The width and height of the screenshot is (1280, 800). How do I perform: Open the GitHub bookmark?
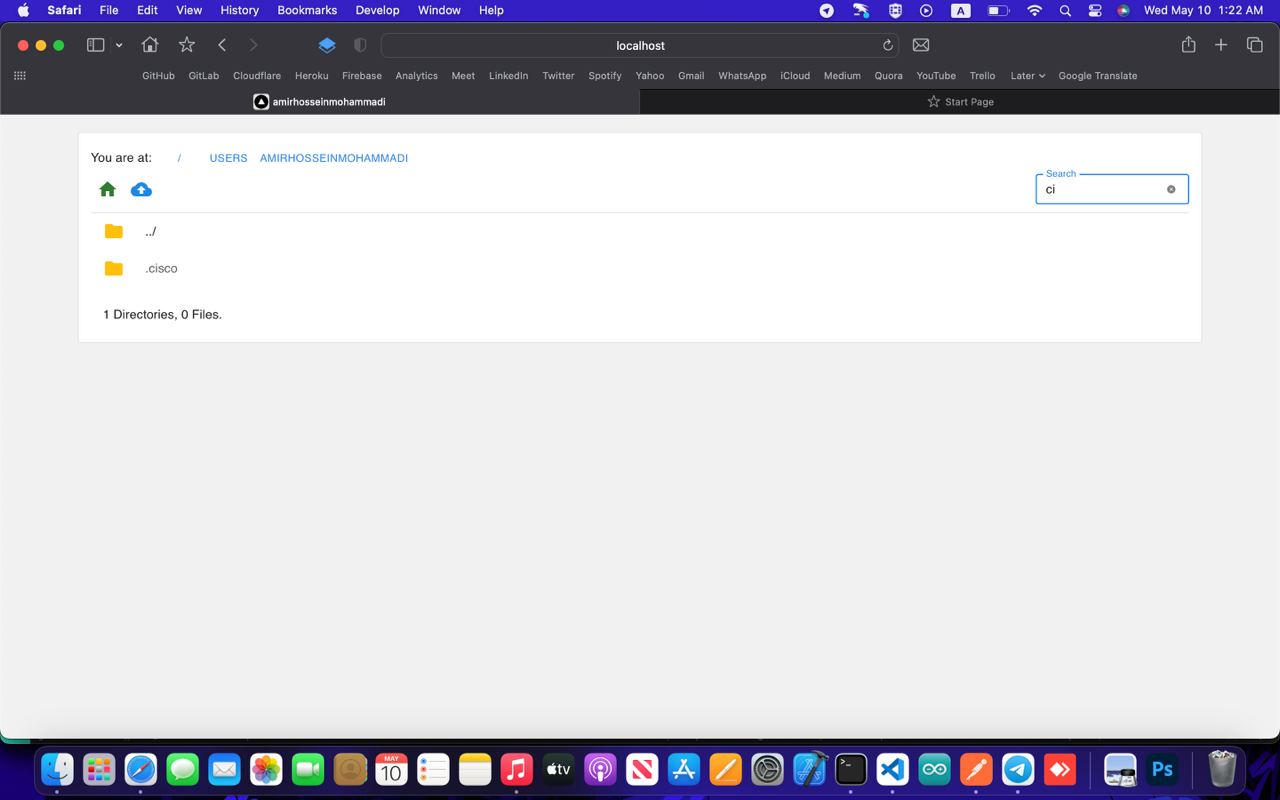click(x=158, y=76)
